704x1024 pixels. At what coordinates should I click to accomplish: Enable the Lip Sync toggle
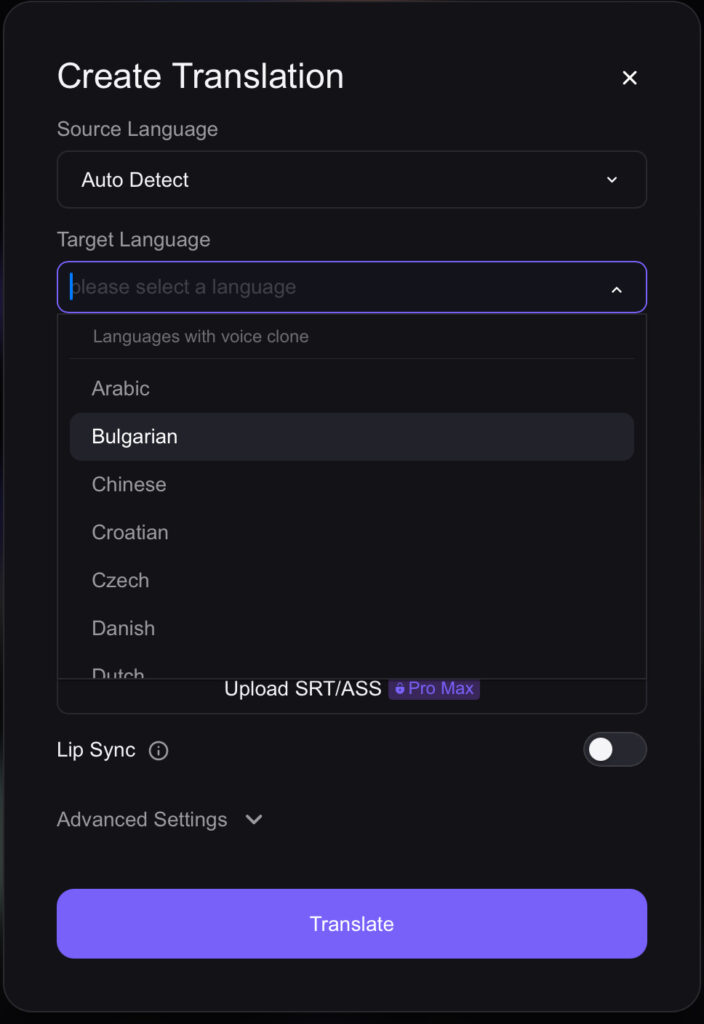(x=614, y=750)
